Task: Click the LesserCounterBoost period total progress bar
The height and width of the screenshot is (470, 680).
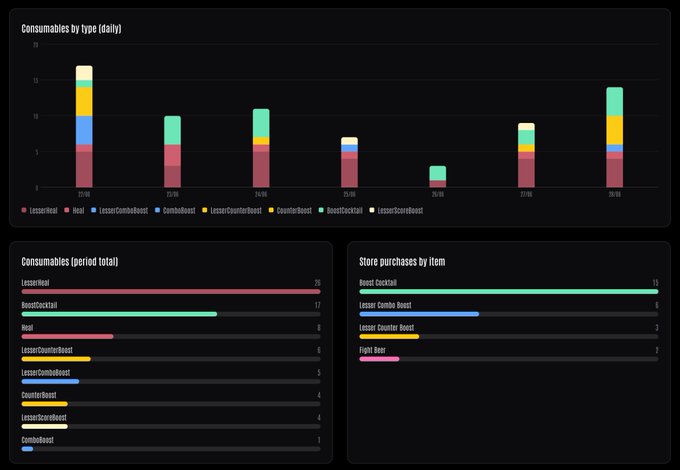Action: pos(171,359)
